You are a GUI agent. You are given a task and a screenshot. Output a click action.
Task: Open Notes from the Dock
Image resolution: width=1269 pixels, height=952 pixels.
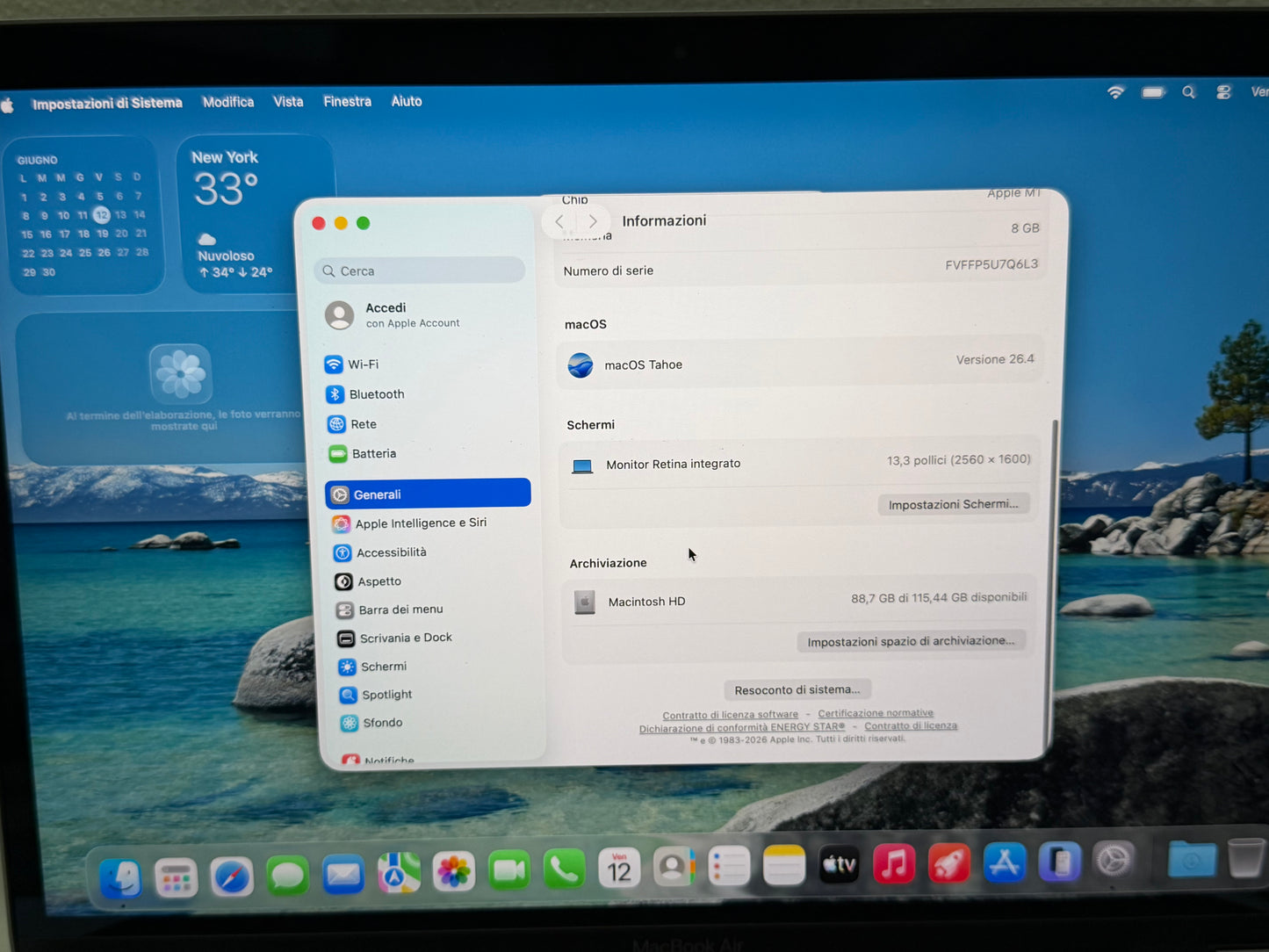click(x=784, y=866)
